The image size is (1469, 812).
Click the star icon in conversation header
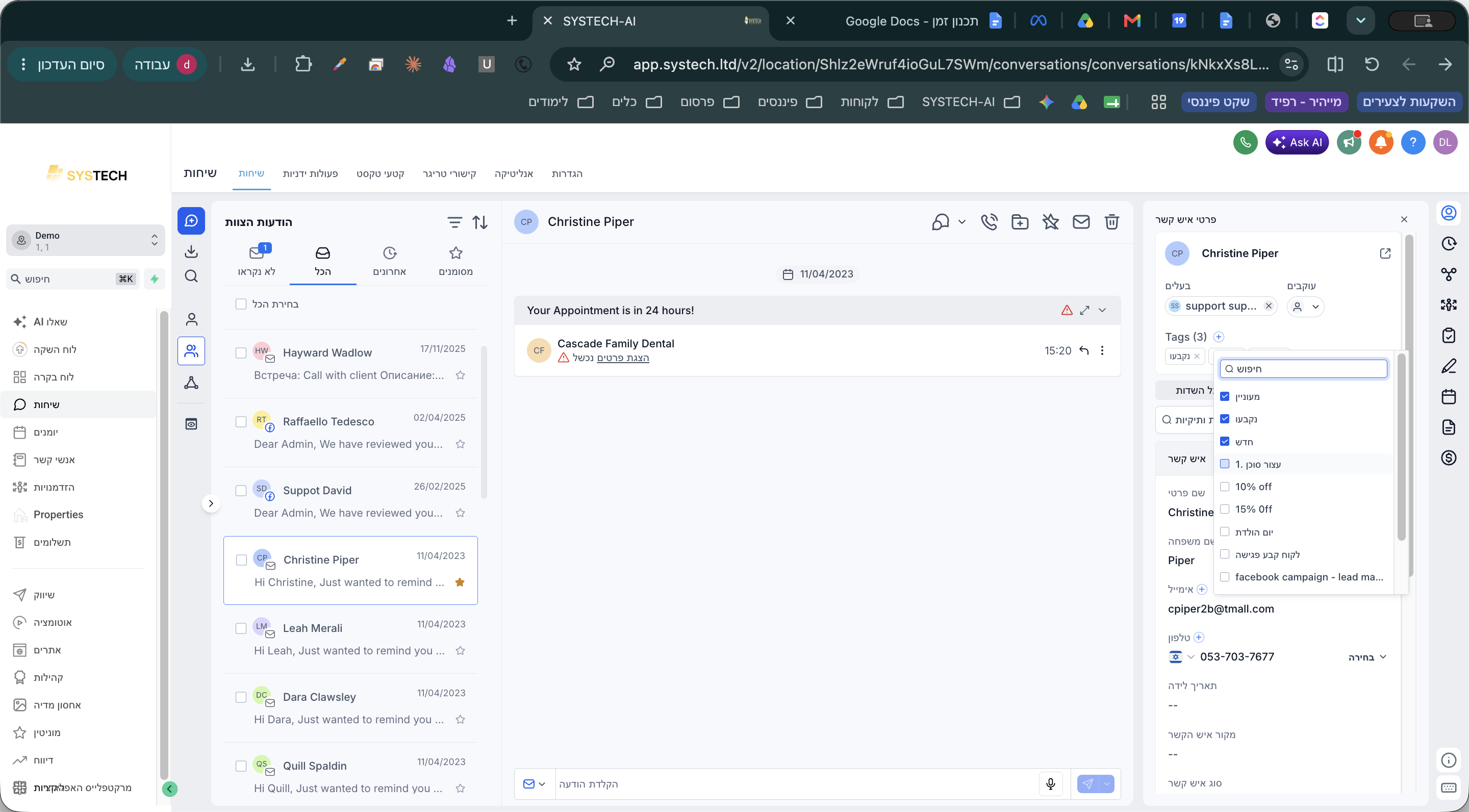click(x=1050, y=222)
